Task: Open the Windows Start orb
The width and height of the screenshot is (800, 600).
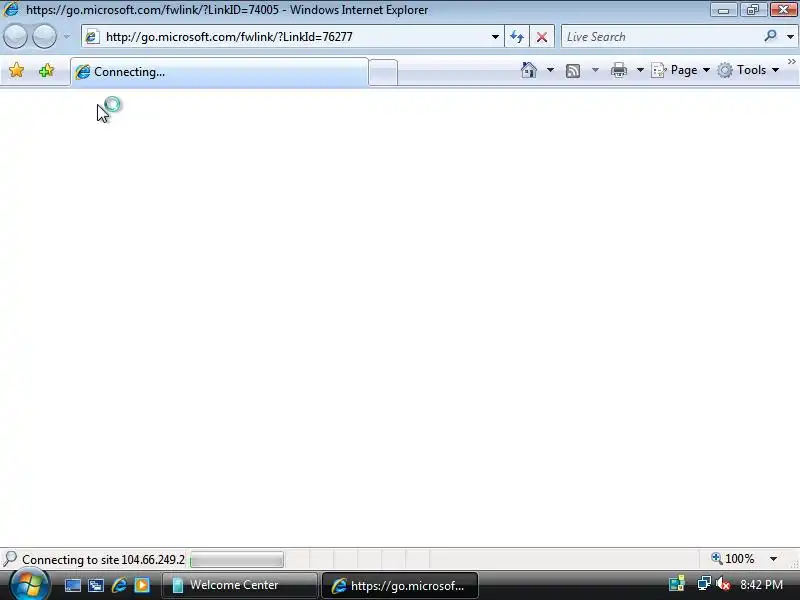Action: click(x=30, y=585)
